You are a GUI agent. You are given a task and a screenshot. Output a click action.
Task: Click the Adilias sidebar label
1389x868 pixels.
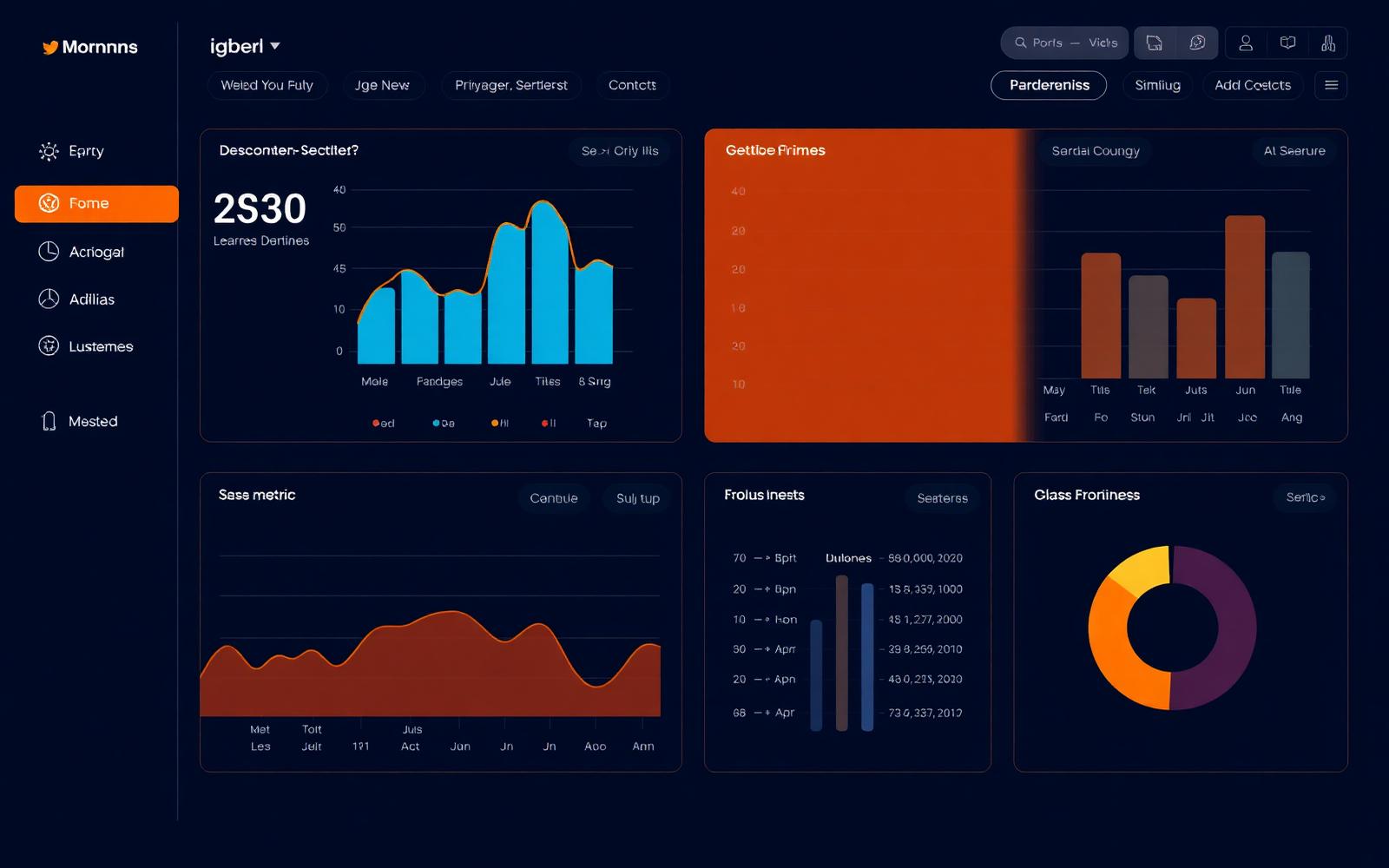(x=92, y=299)
